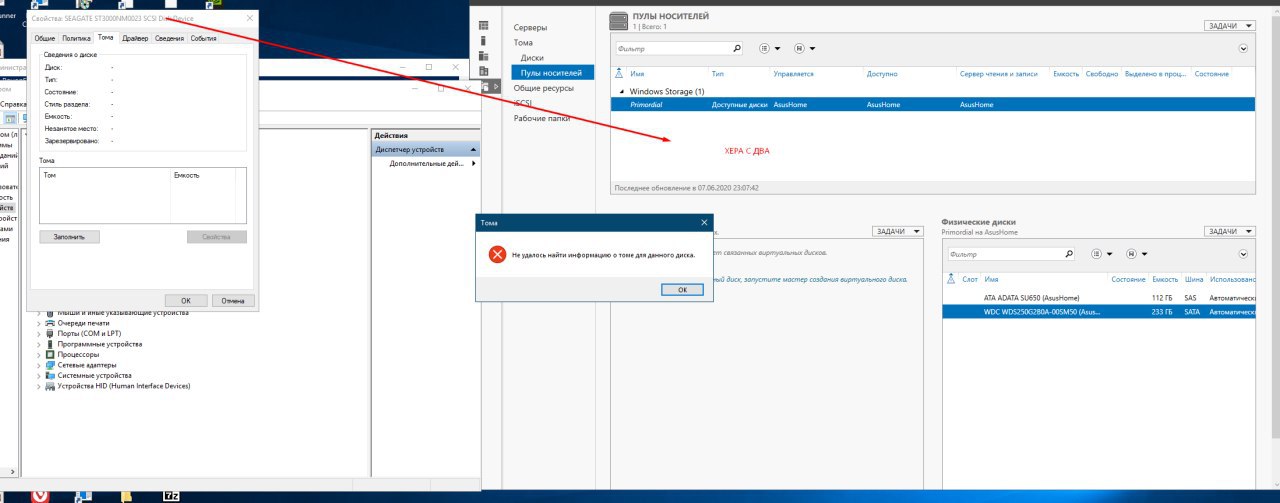Open Рабочие папки in the sidebar
Screen dimensions: 1280x503
pos(541,118)
